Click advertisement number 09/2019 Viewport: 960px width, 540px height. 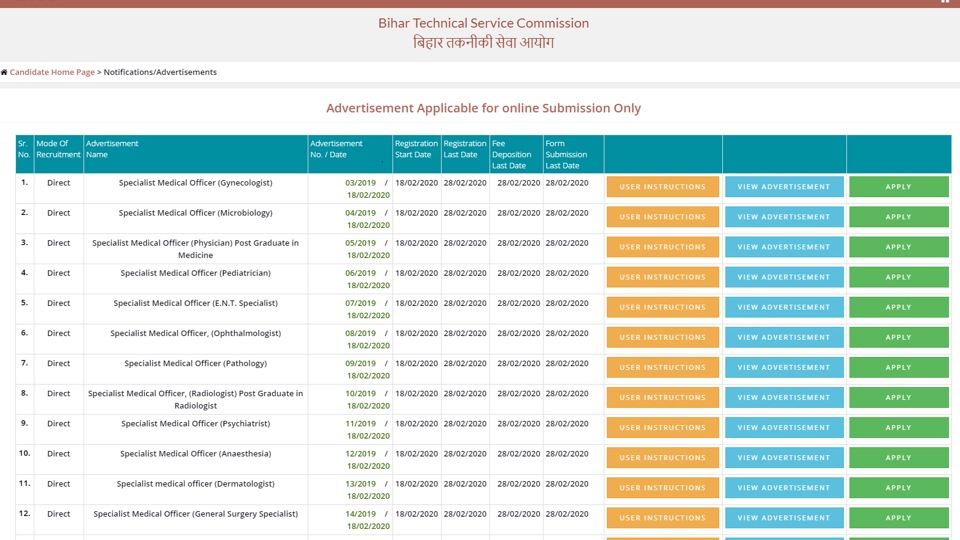(x=361, y=364)
